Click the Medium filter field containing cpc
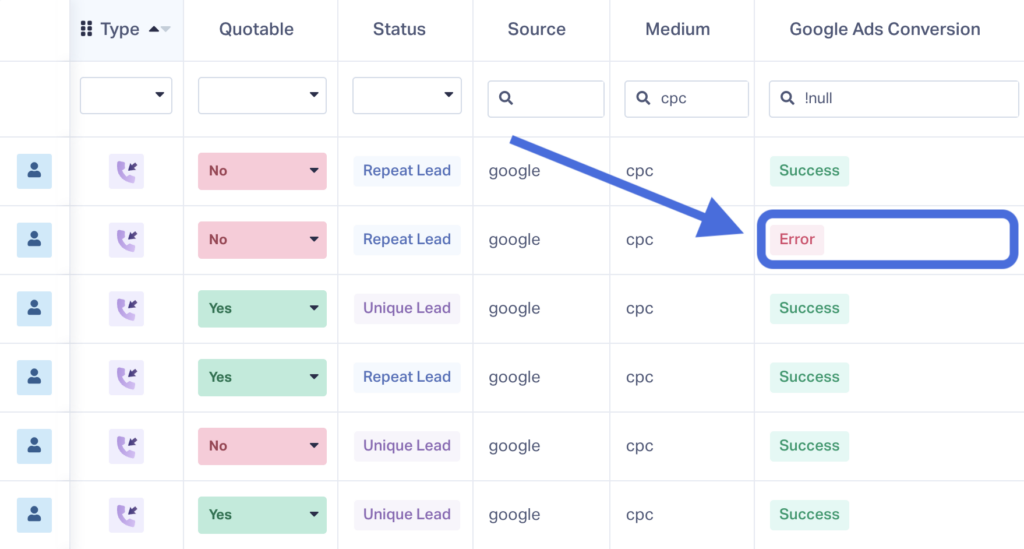 point(686,99)
